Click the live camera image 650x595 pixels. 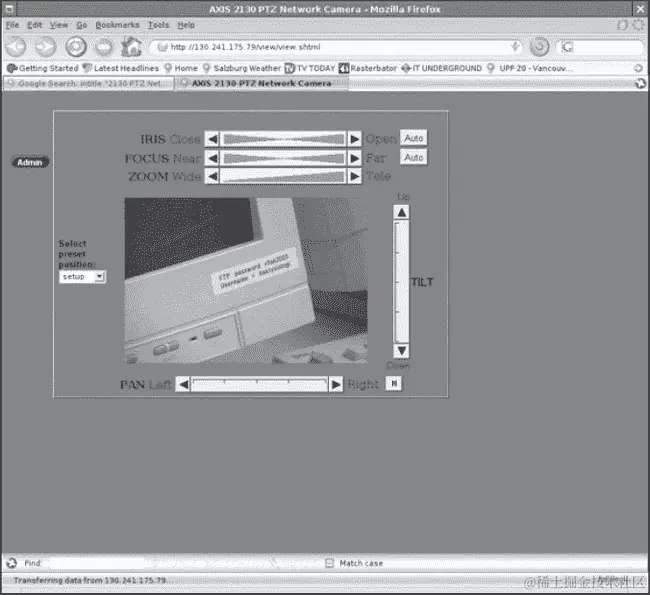(x=246, y=281)
